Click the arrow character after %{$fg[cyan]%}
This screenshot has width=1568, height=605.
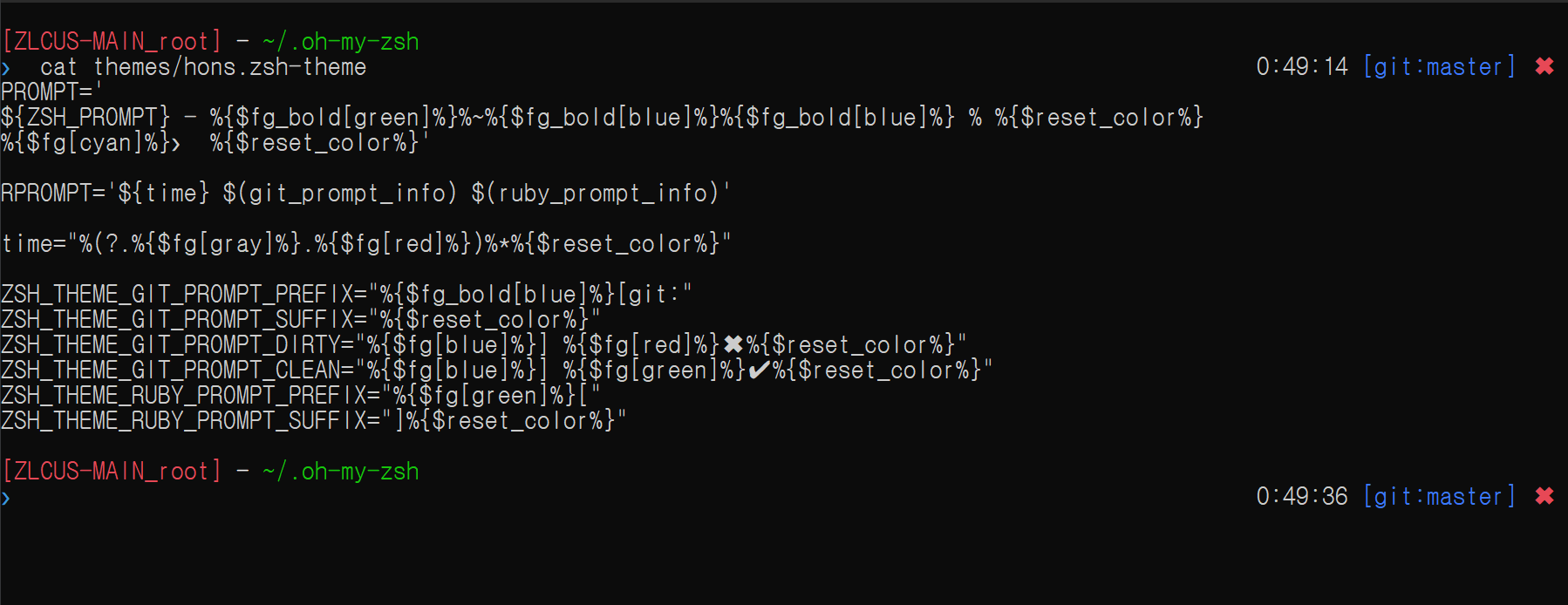[x=175, y=144]
